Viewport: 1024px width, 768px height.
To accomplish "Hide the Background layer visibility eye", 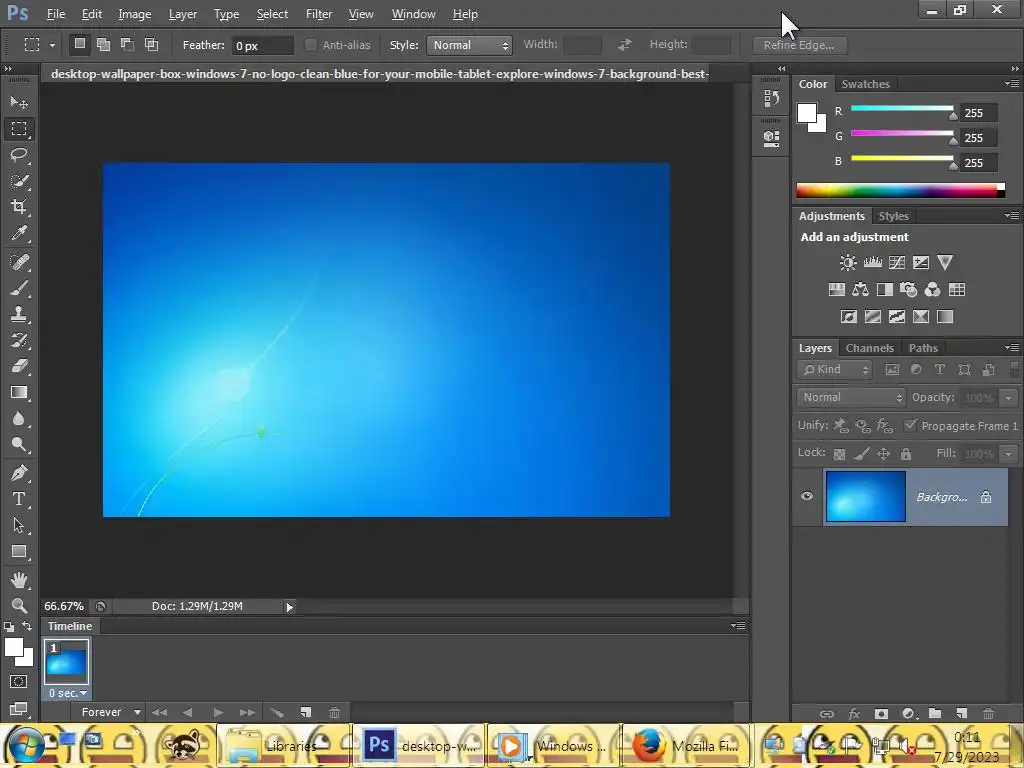I will point(807,496).
